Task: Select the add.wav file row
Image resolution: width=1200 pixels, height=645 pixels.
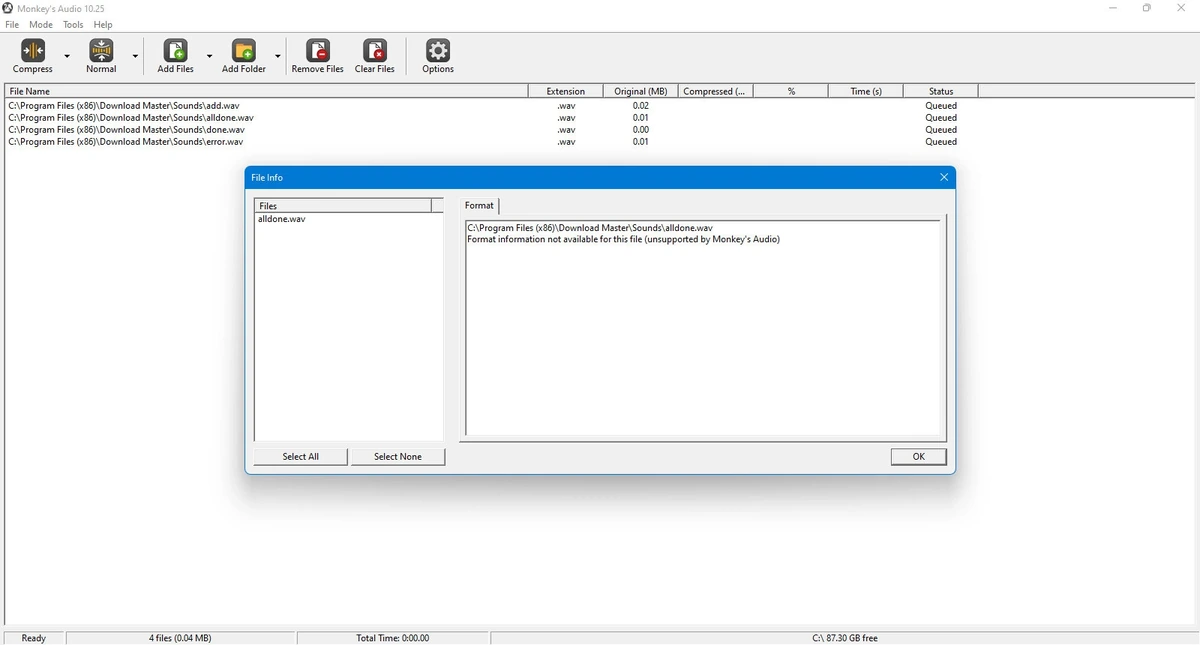Action: click(491, 105)
